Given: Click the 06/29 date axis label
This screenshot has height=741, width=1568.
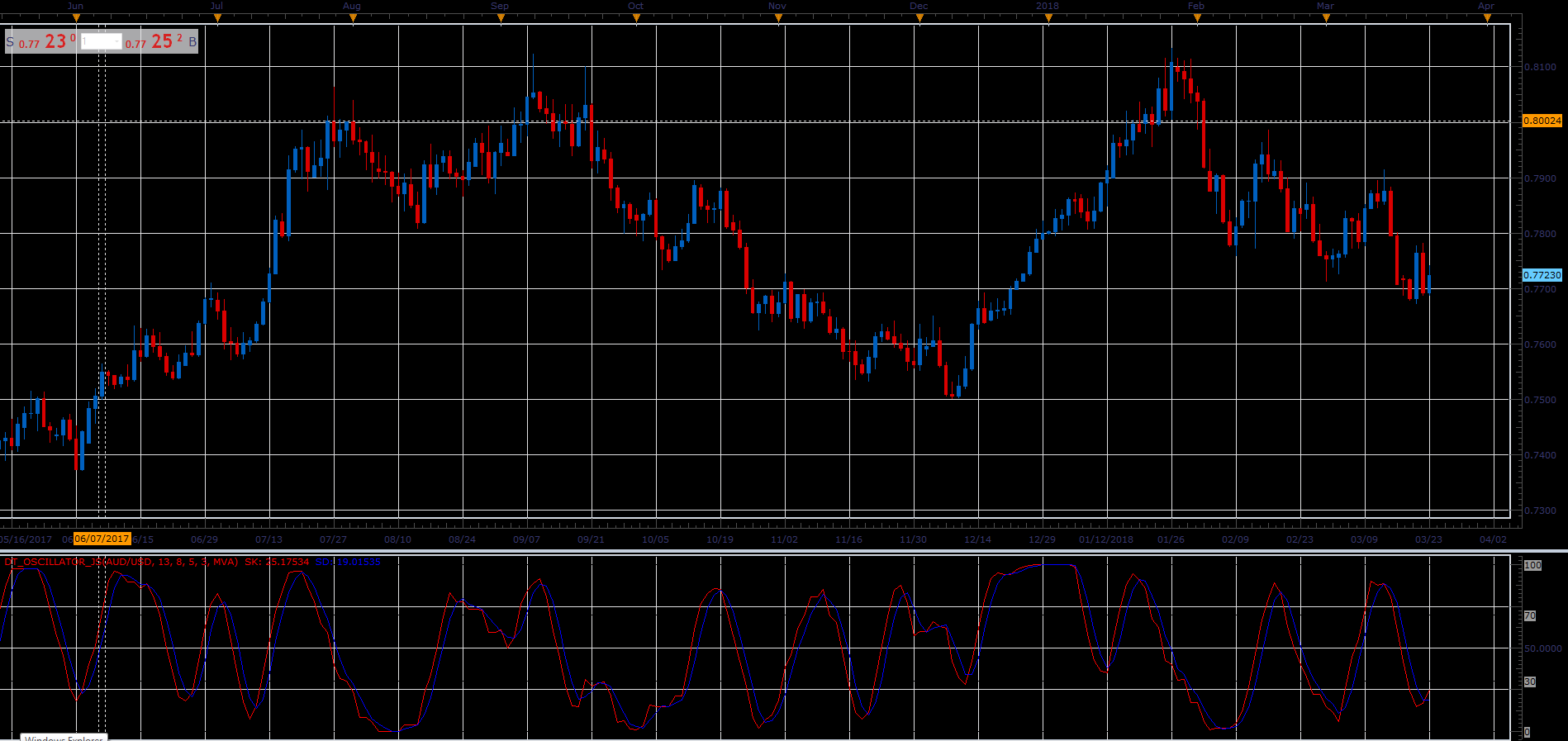Looking at the screenshot, I should point(204,539).
